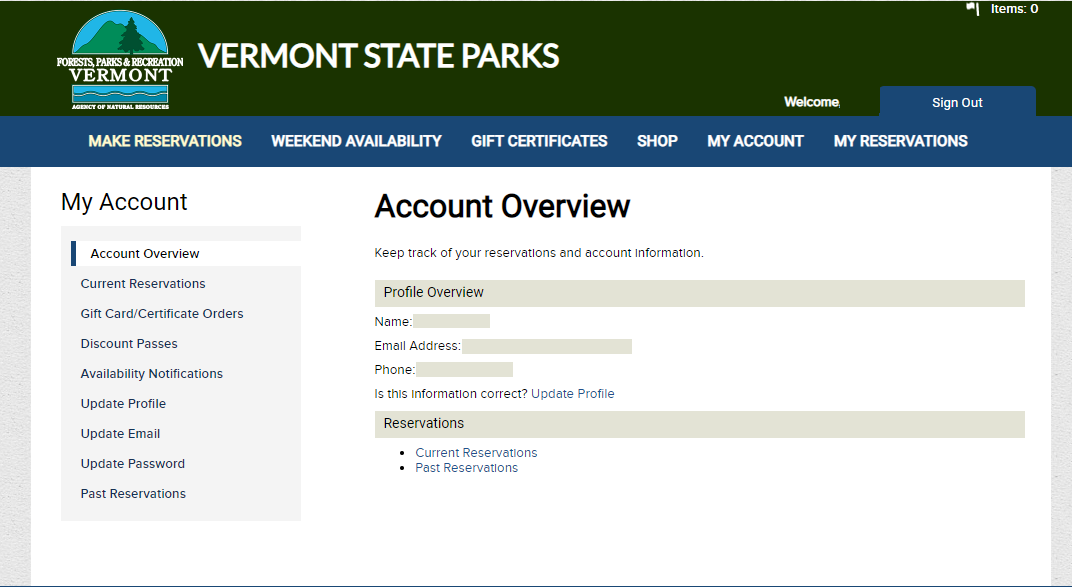Click the Phone label
The width and height of the screenshot is (1072, 587).
coord(394,370)
